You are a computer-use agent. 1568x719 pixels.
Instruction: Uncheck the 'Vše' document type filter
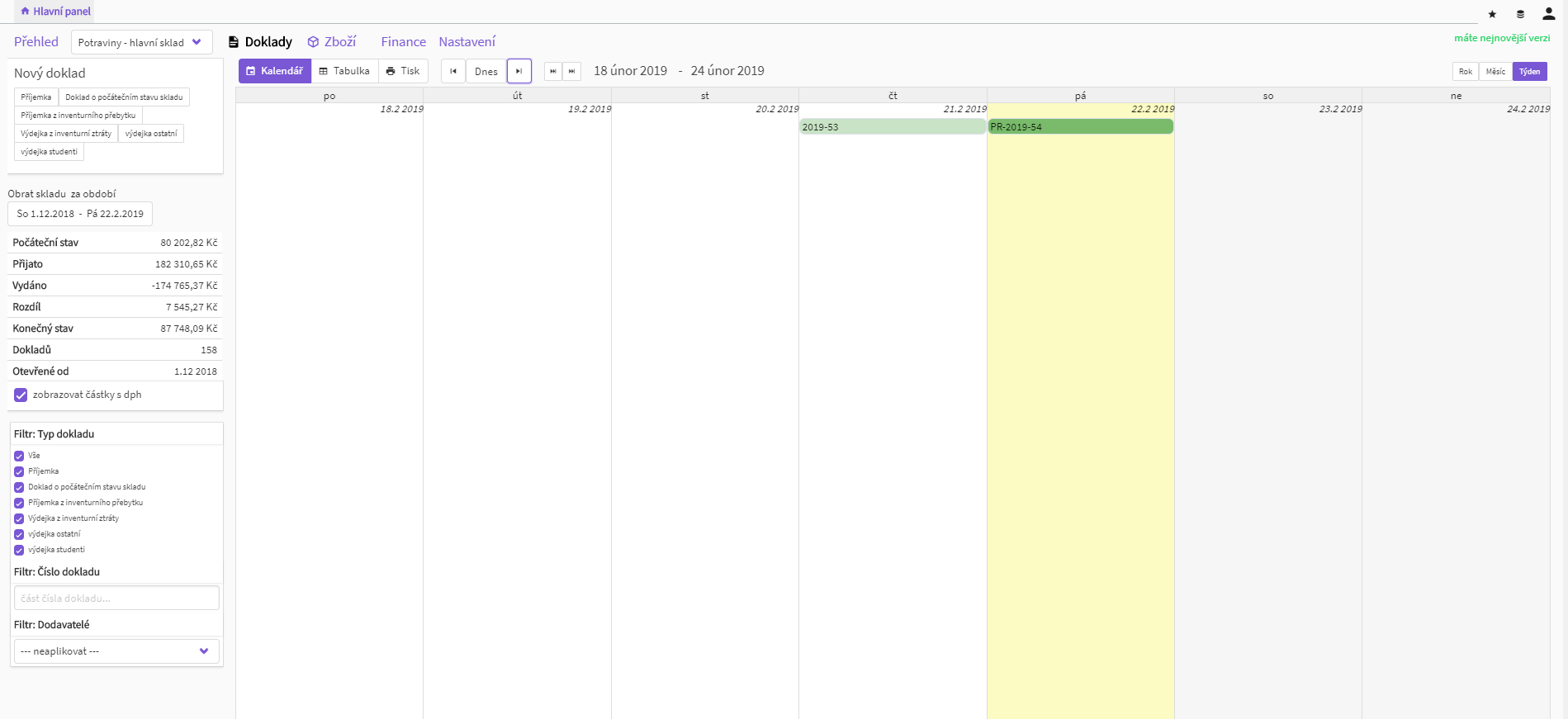tap(19, 456)
